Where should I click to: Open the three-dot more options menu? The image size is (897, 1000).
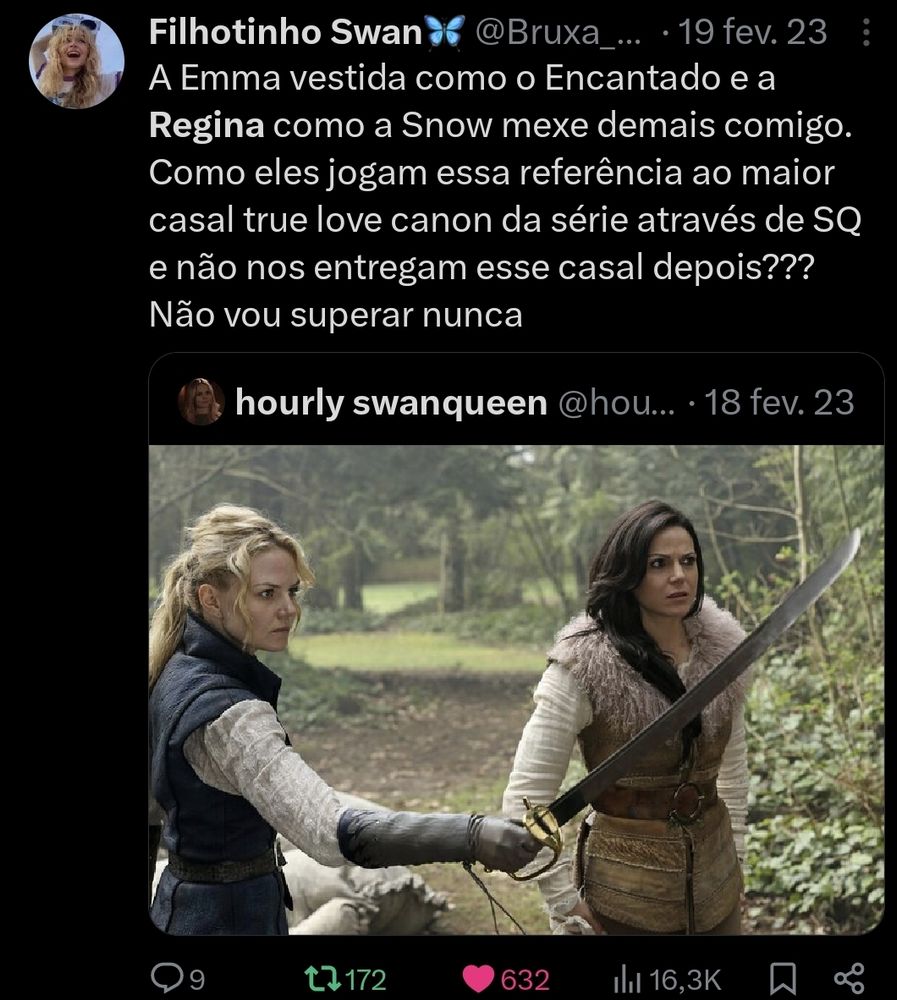866,32
